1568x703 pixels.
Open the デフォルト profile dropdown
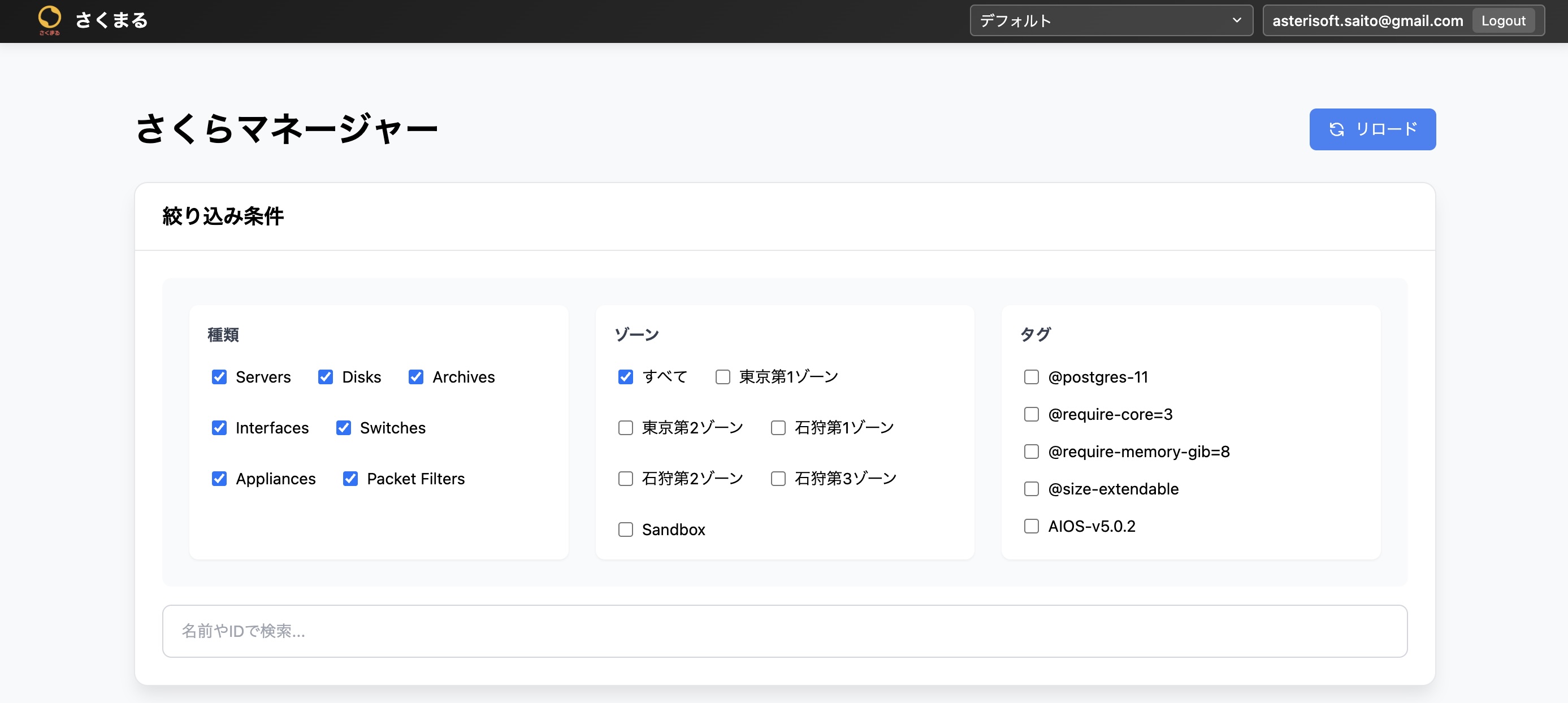[x=1111, y=21]
